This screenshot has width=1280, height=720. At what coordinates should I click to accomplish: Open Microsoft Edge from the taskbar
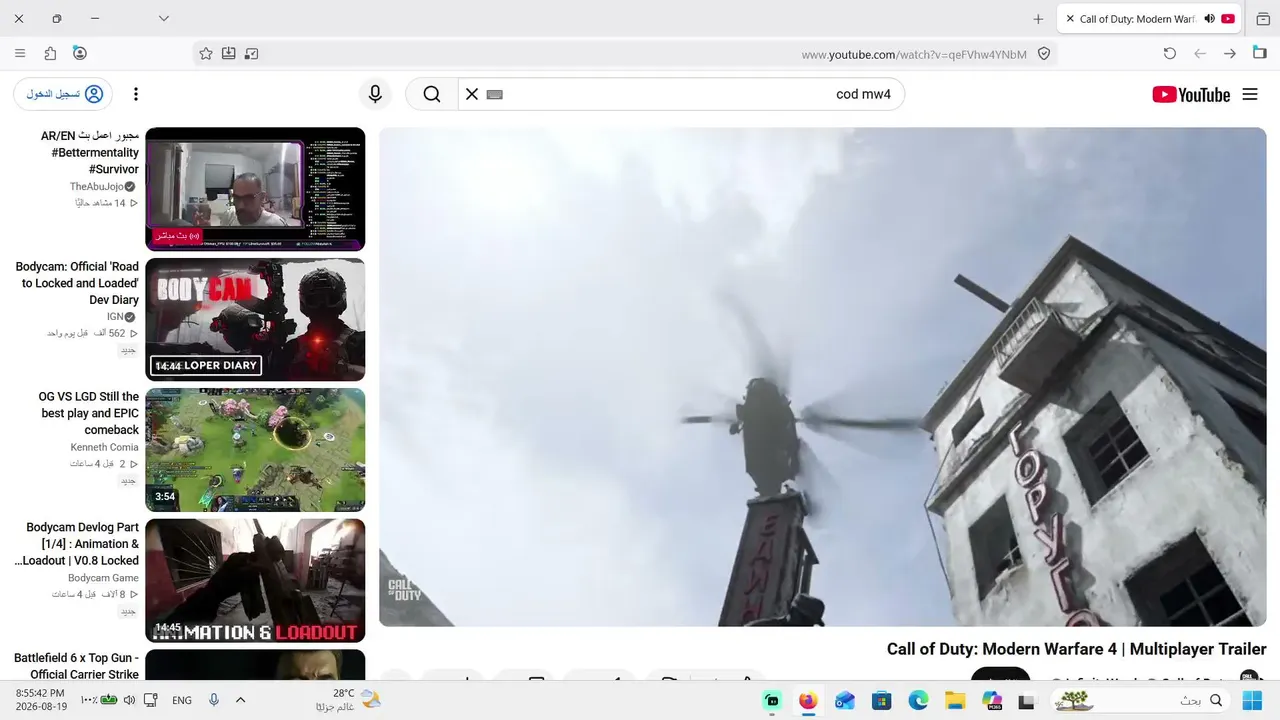pos(918,701)
